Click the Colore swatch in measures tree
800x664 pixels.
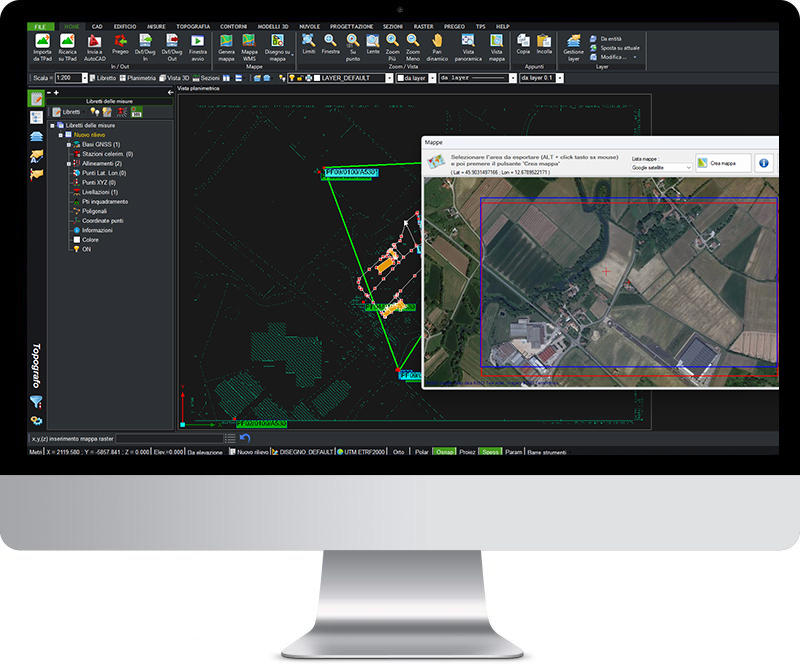(x=77, y=240)
